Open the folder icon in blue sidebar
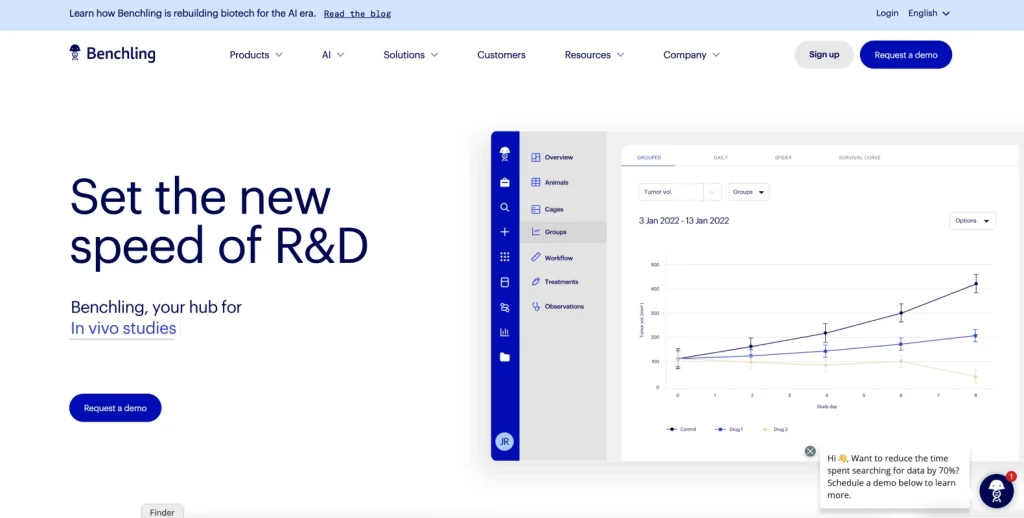The width and height of the screenshot is (1024, 518). [505, 357]
